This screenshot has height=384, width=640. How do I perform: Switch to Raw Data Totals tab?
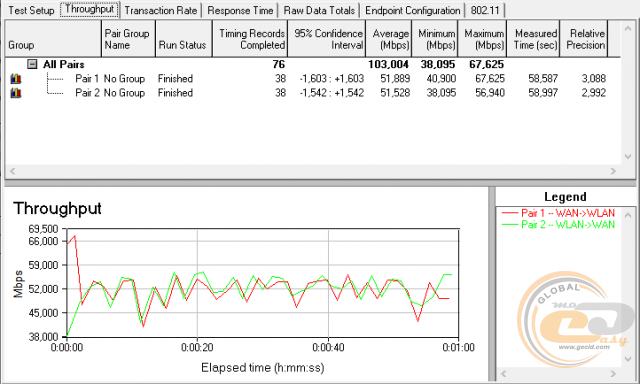tap(319, 10)
